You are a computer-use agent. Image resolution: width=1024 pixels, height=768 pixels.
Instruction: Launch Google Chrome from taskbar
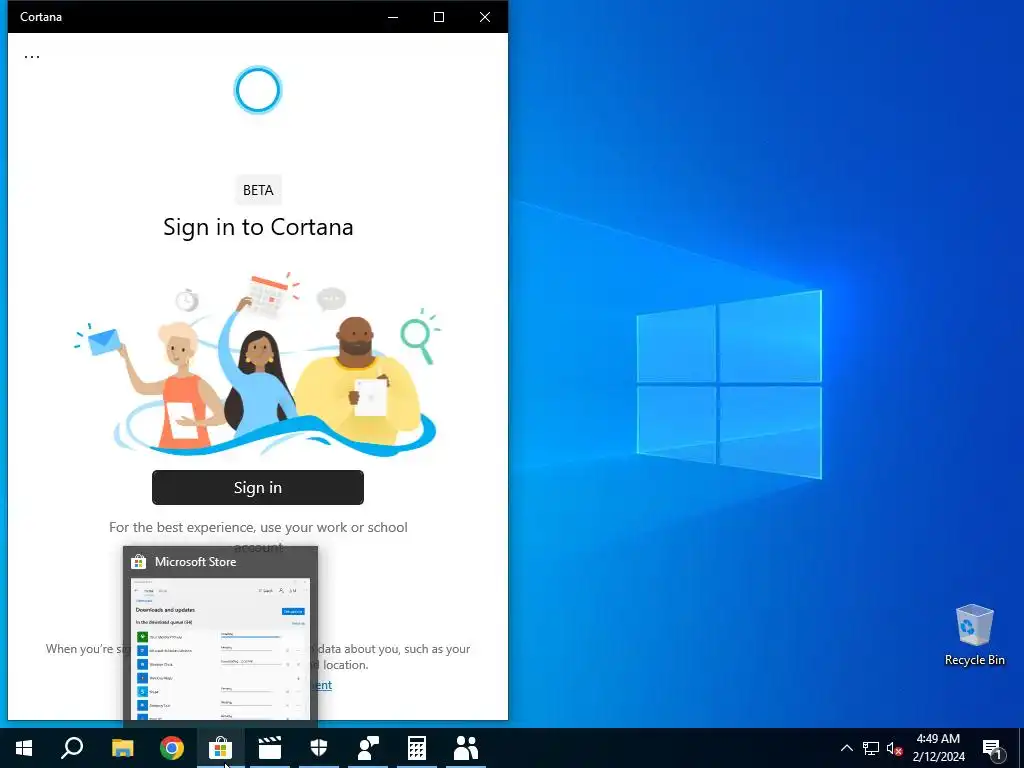pos(172,748)
